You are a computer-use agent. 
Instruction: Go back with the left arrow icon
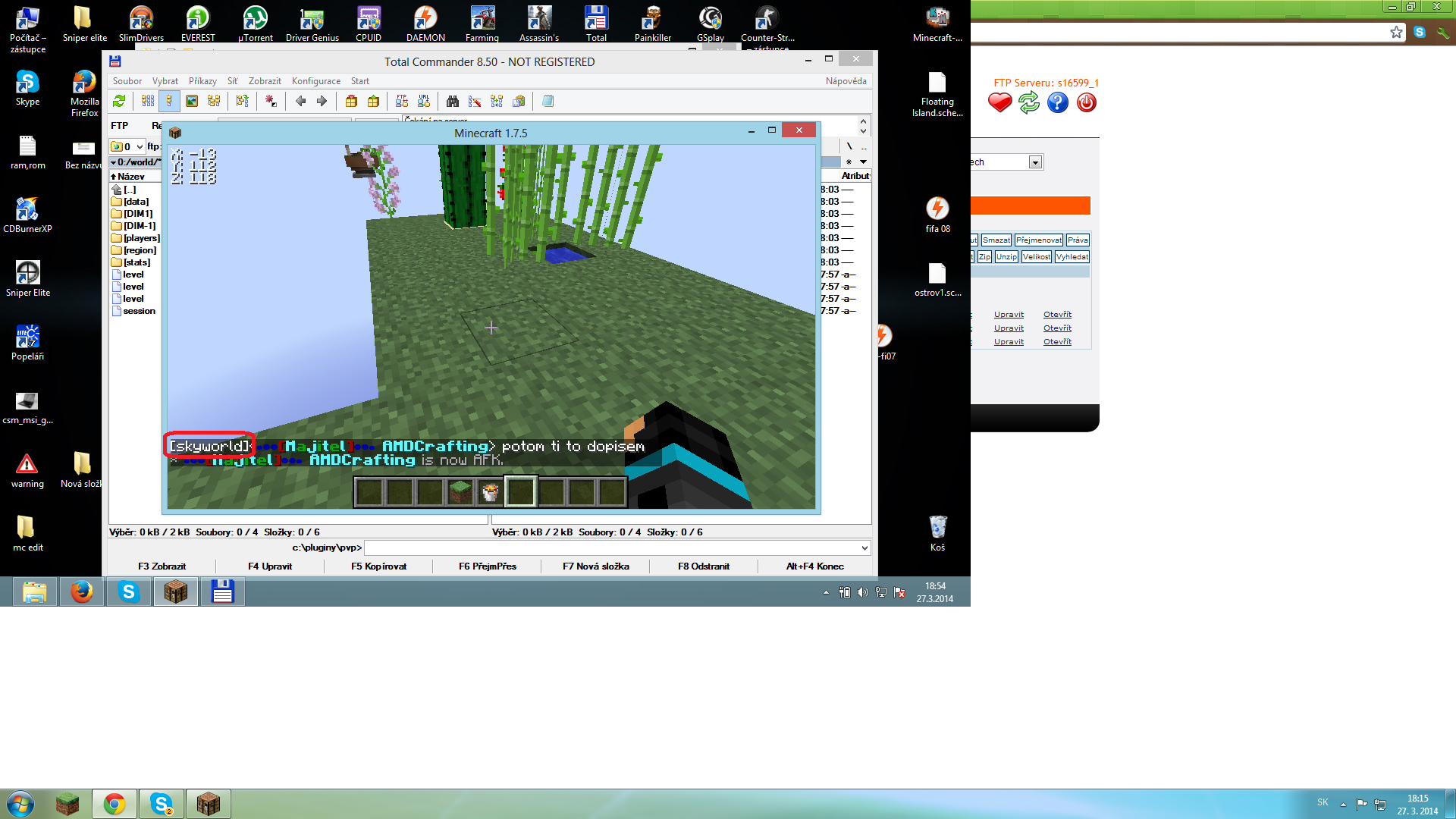pos(301,101)
